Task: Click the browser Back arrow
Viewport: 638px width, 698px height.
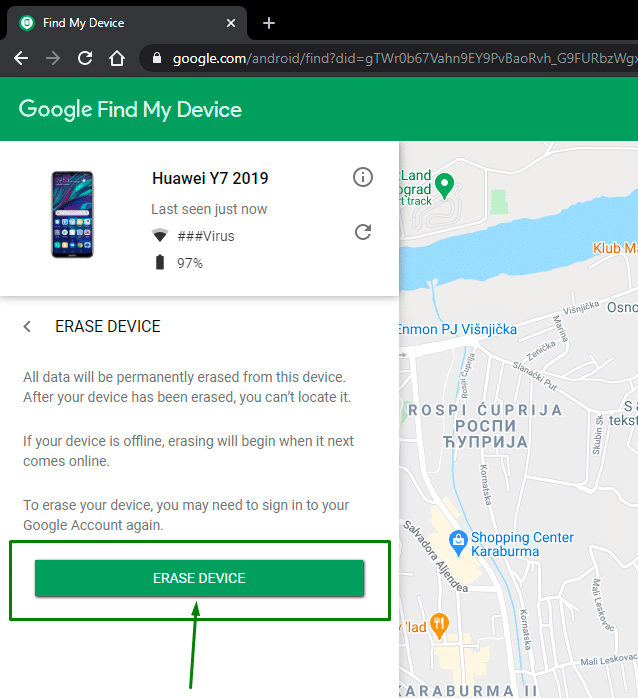Action: click(x=20, y=58)
